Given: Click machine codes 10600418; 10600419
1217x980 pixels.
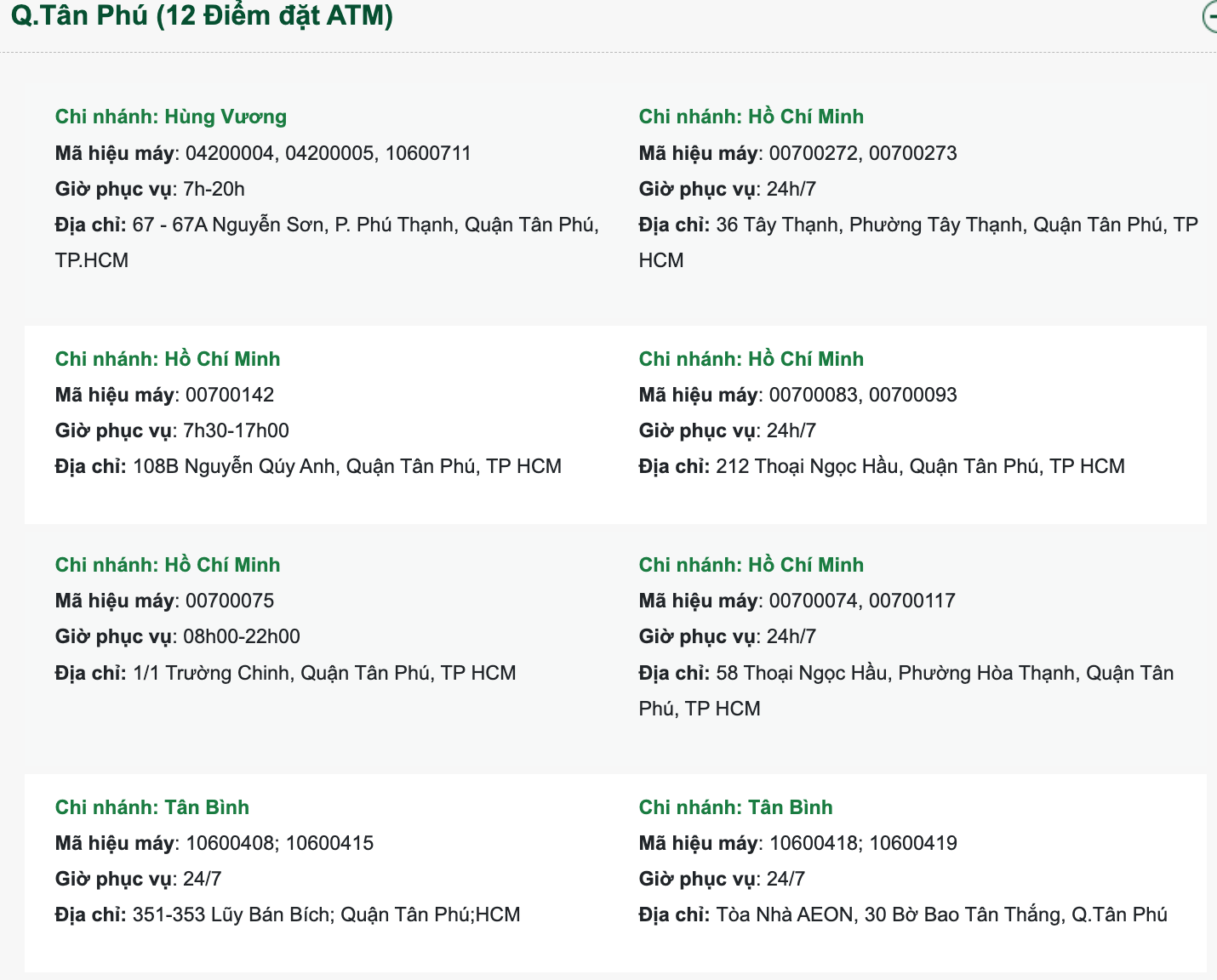Looking at the screenshot, I should click(863, 843).
